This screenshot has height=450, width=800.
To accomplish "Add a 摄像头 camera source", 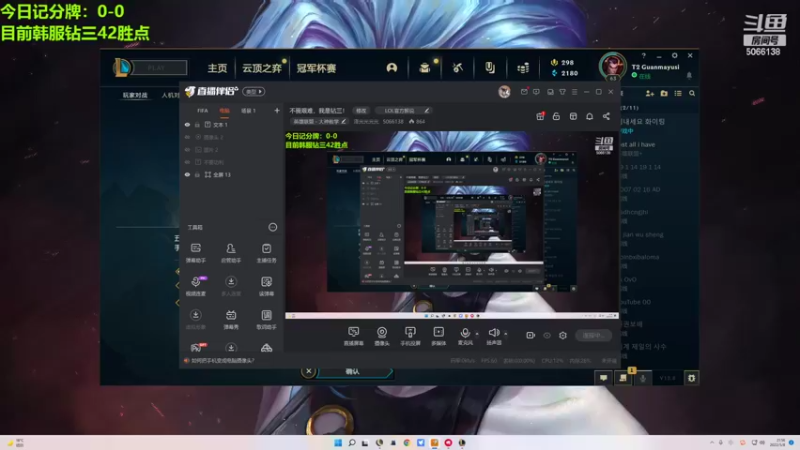I will point(382,336).
